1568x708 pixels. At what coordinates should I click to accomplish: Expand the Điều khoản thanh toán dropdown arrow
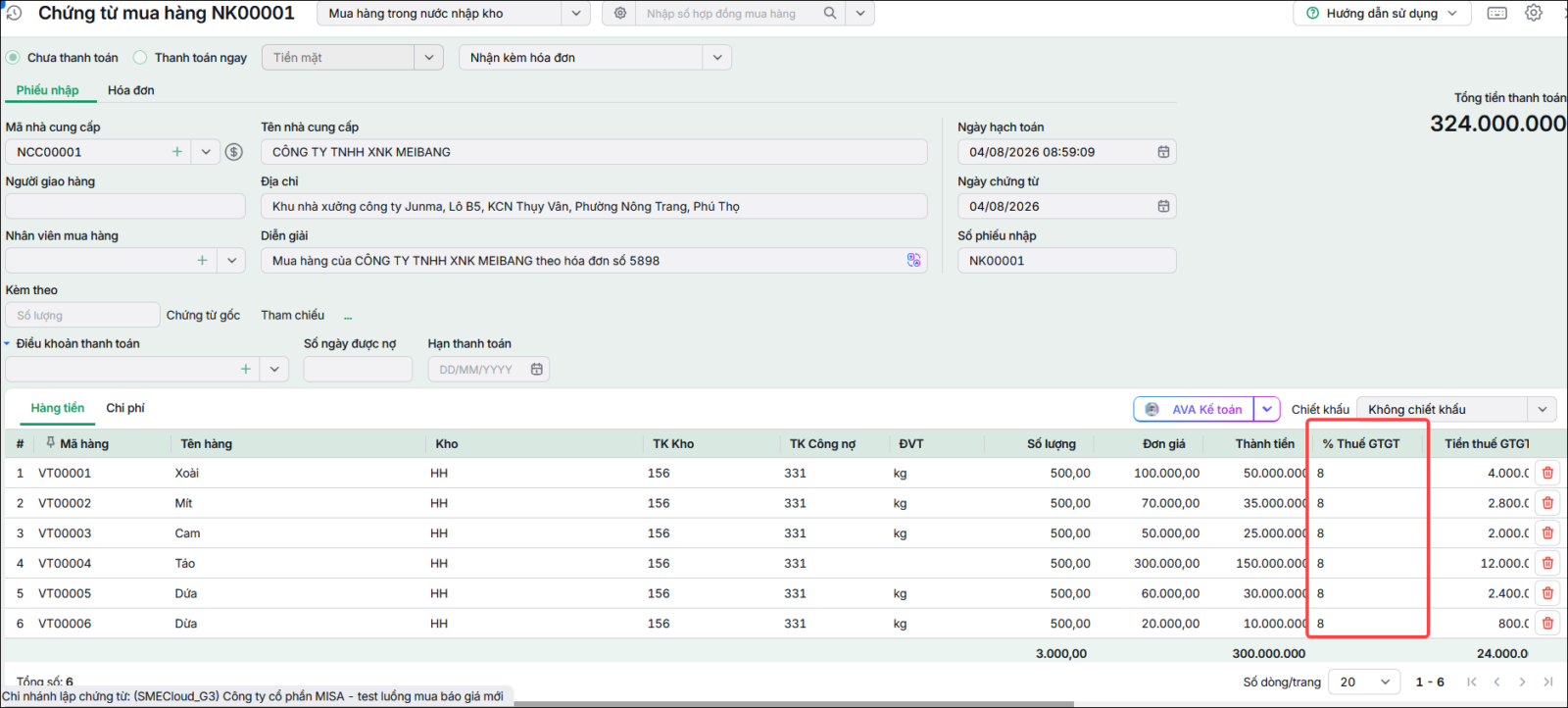click(x=274, y=370)
